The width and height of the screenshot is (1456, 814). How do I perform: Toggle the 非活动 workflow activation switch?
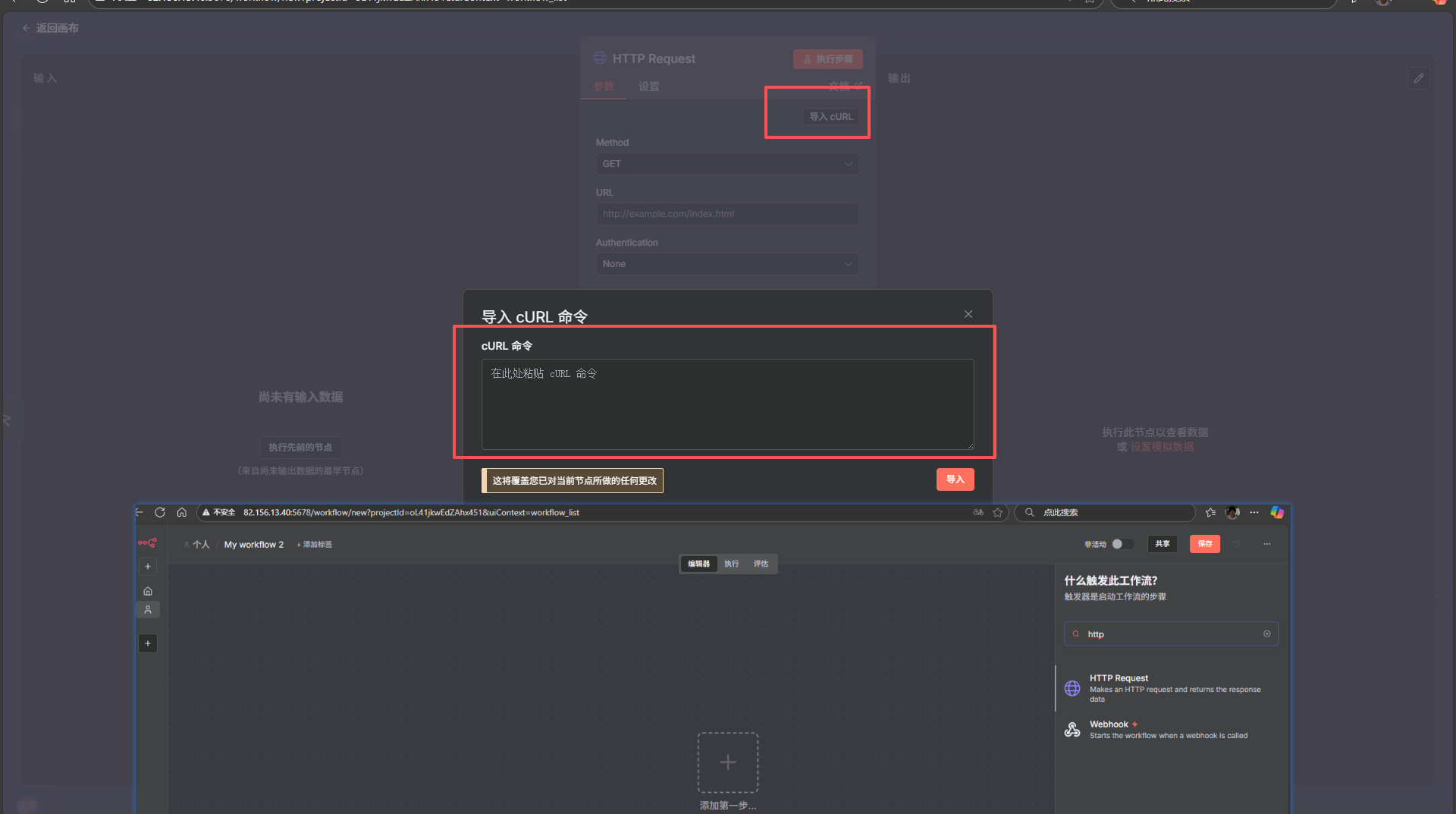1122,544
